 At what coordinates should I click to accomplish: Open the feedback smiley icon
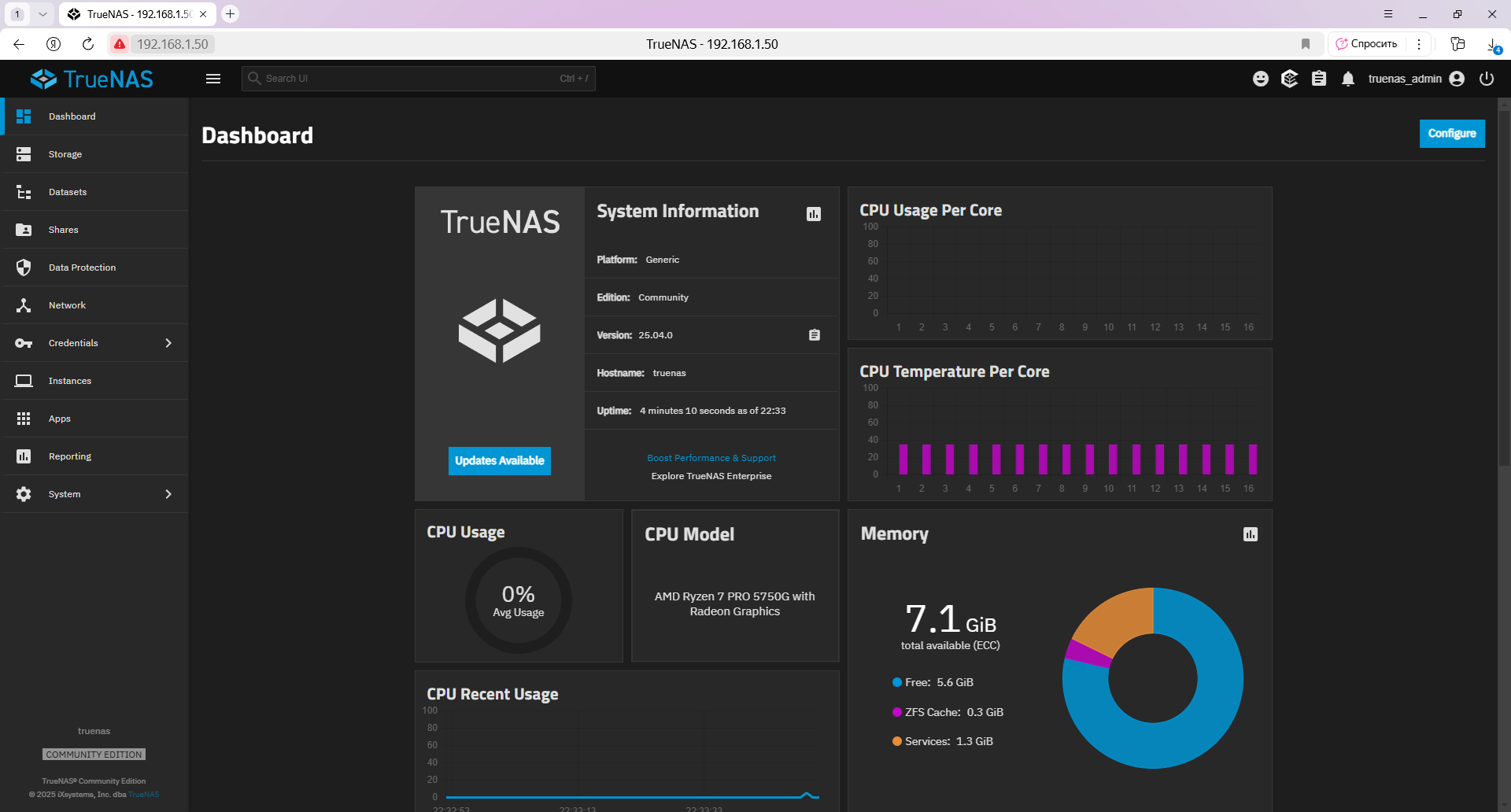1261,79
